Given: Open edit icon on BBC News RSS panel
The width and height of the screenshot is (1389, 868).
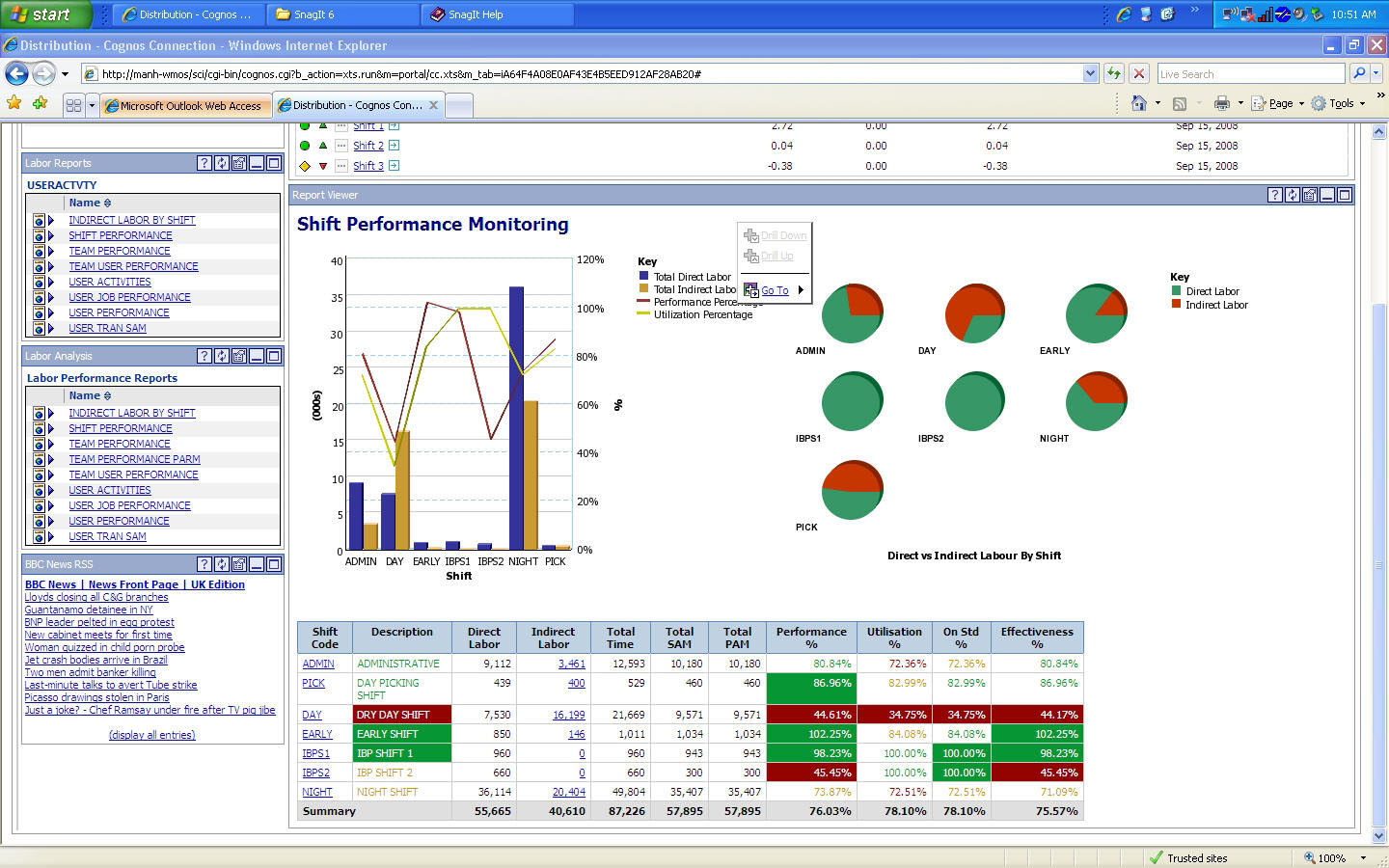Looking at the screenshot, I should 238,564.
